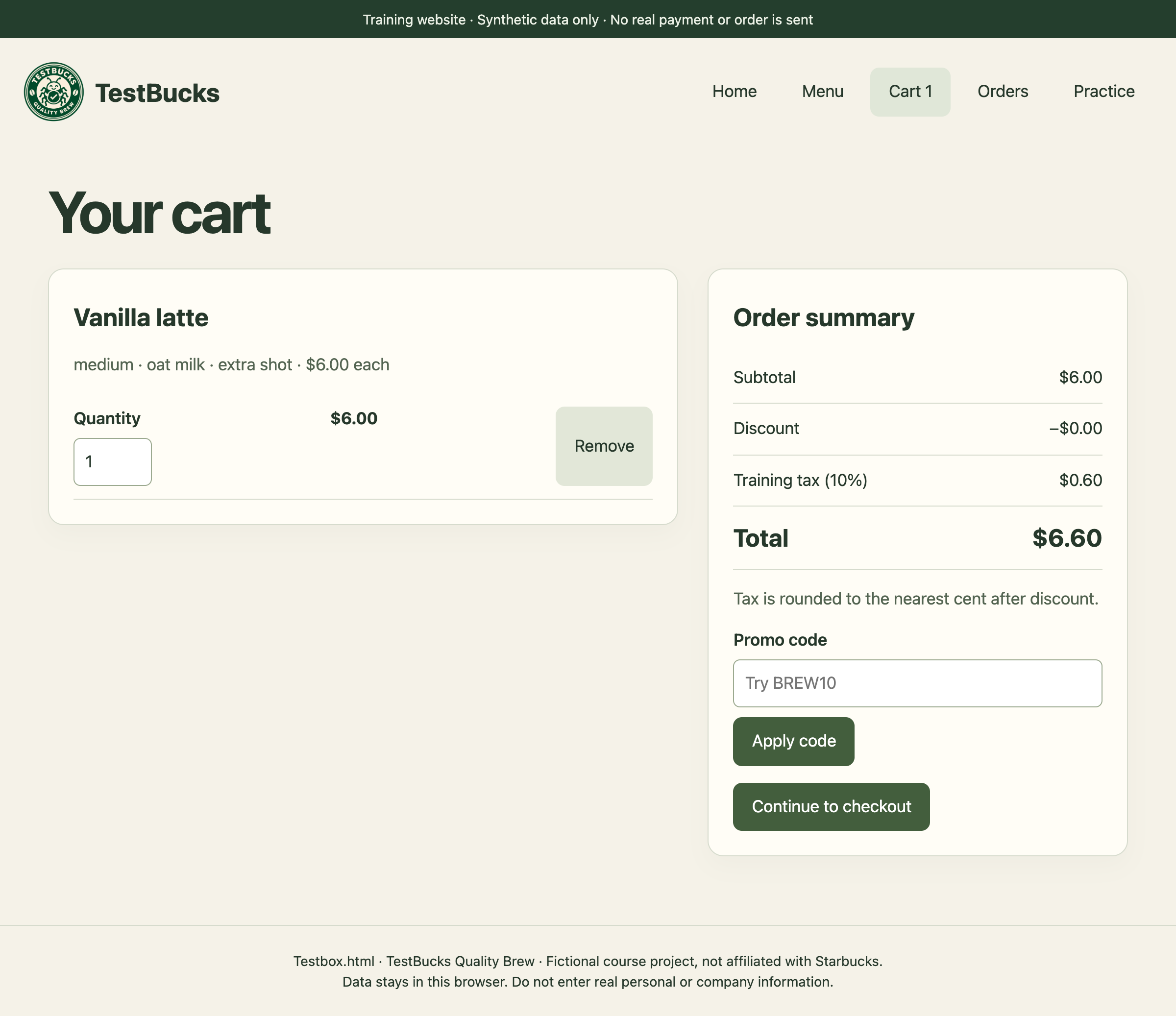Click the "Promo code" label
Image resolution: width=1176 pixels, height=1016 pixels.
[x=780, y=640]
